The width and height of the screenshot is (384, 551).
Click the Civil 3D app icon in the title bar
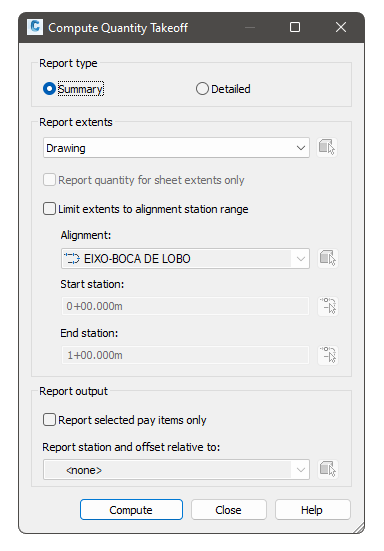click(x=35, y=27)
